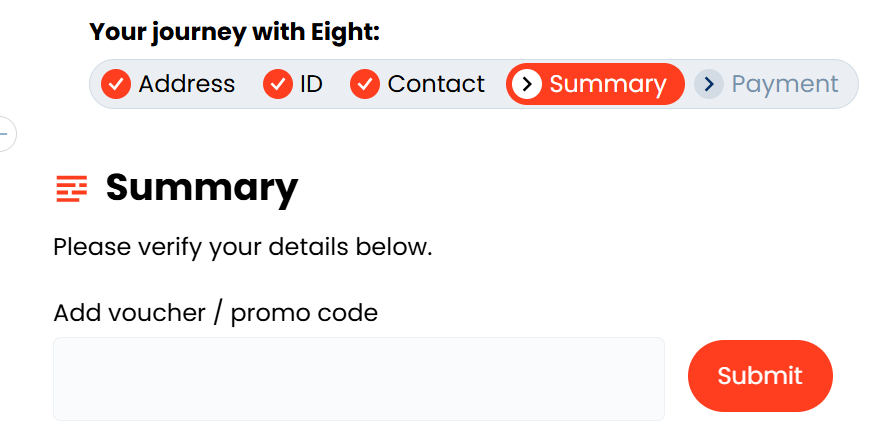Click the Contact step checkmark icon
This screenshot has width=895, height=448.
point(365,84)
